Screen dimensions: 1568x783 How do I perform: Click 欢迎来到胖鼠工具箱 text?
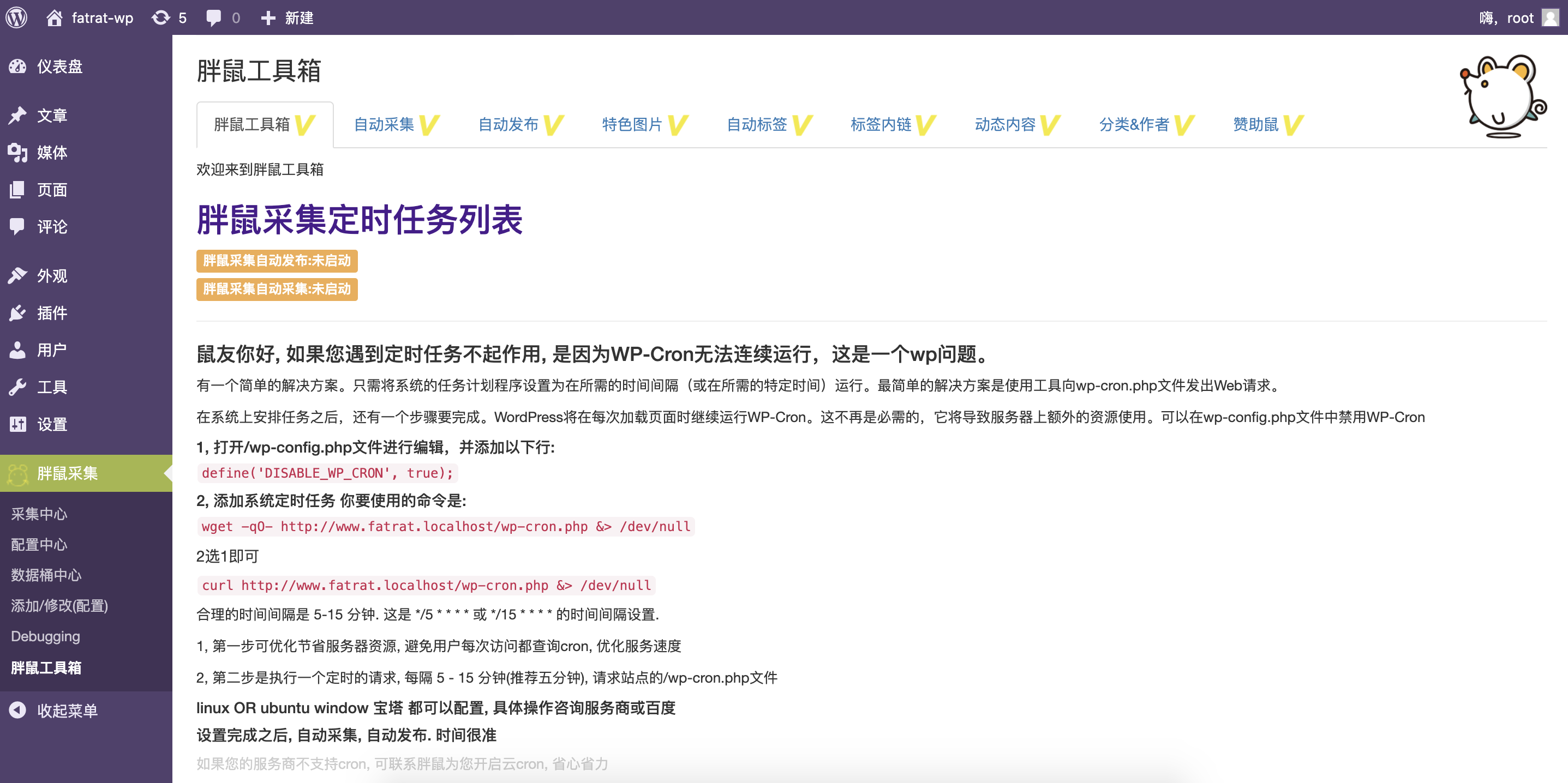click(260, 169)
